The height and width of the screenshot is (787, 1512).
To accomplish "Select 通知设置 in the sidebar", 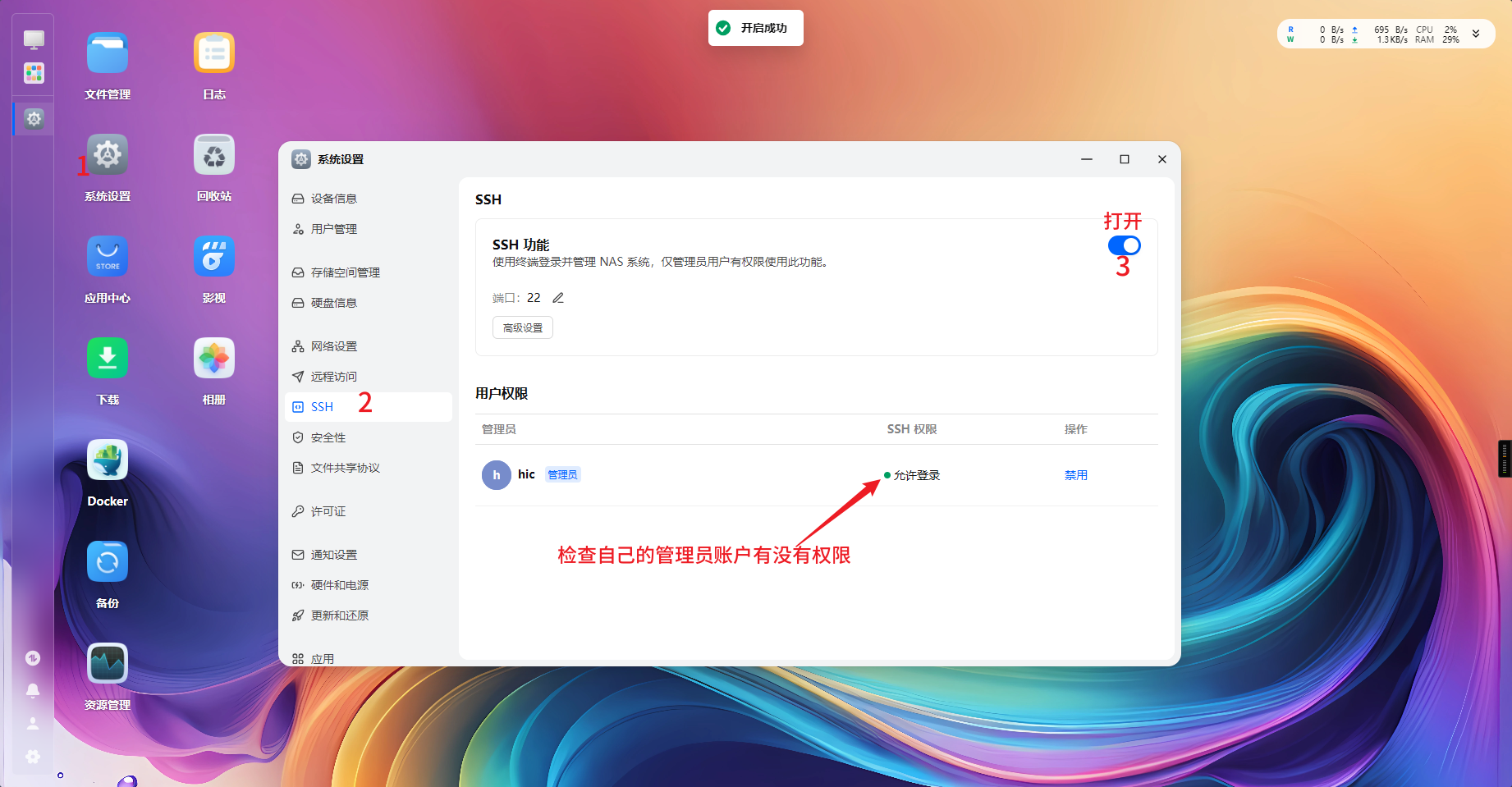I will point(369,555).
